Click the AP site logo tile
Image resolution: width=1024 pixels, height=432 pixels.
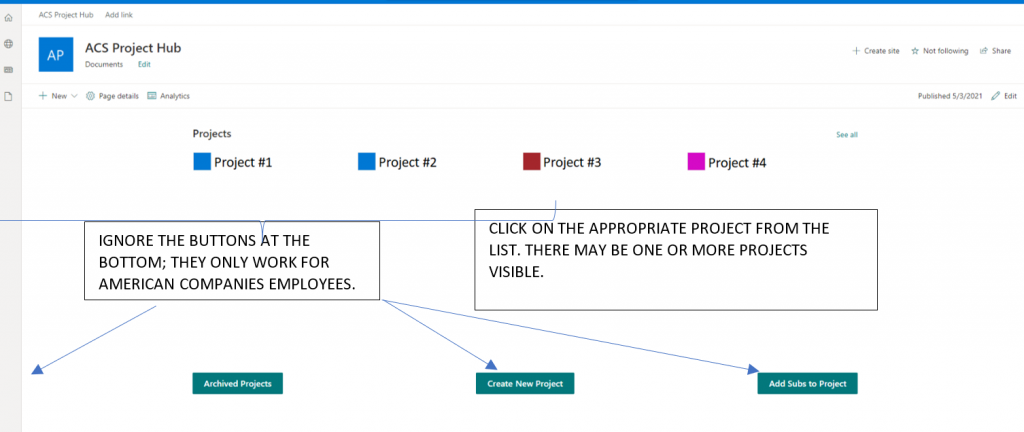(56, 54)
